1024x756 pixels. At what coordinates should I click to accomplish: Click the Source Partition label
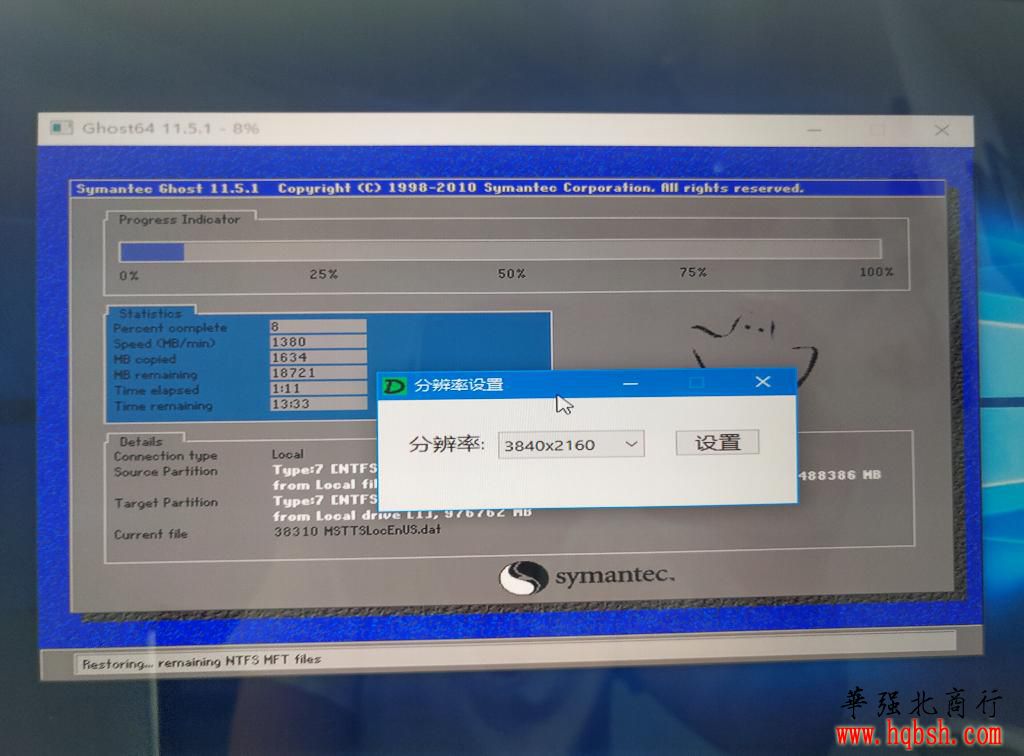[x=165, y=471]
